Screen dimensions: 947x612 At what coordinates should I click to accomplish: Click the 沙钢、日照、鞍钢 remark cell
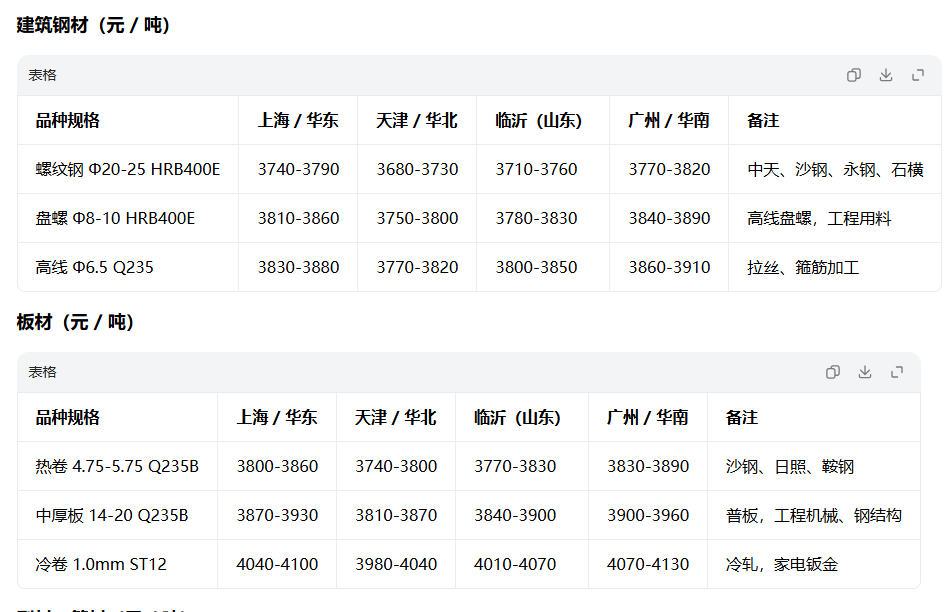[x=789, y=466]
